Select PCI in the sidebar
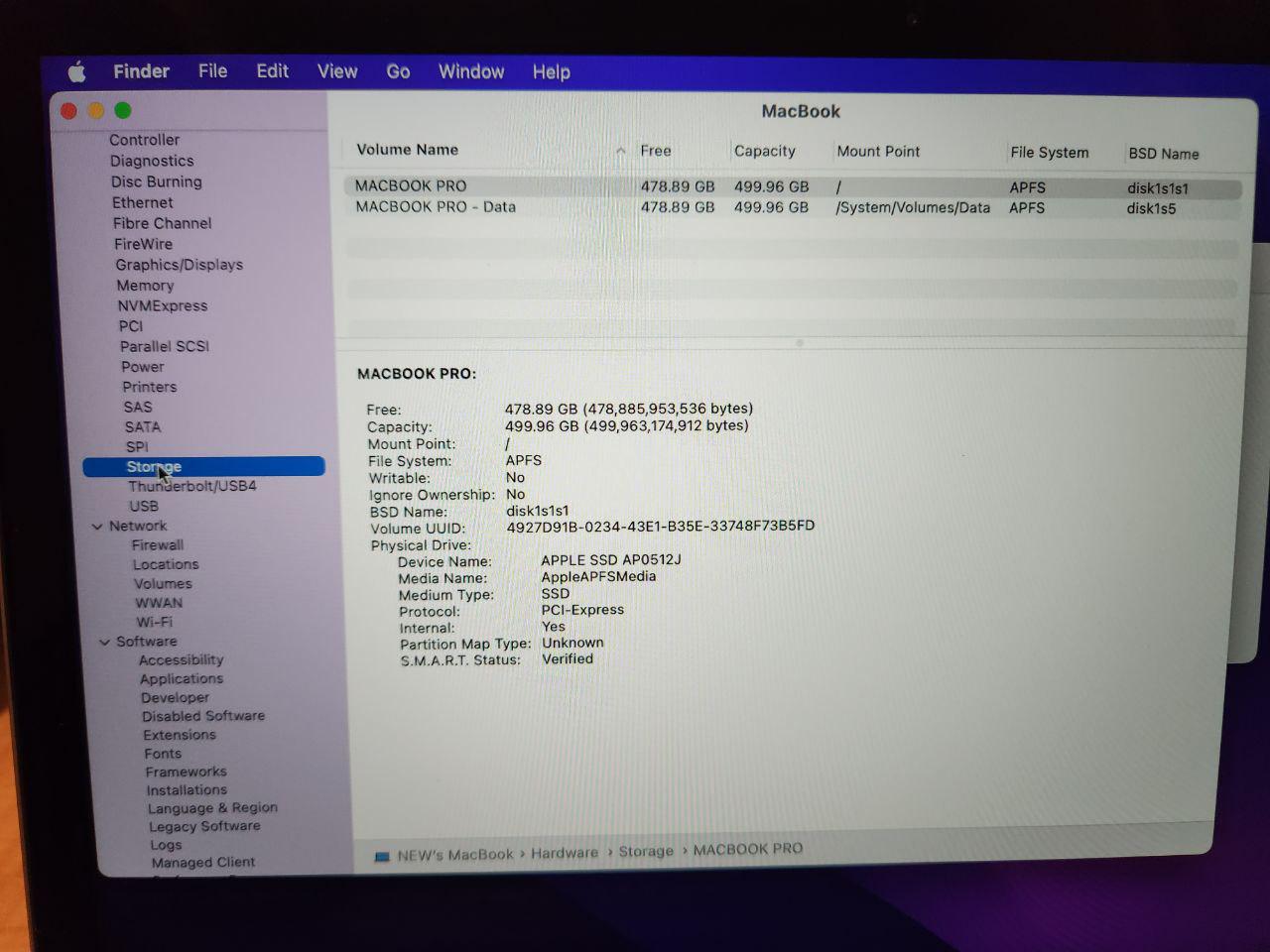The height and width of the screenshot is (952, 1270). 131,326
